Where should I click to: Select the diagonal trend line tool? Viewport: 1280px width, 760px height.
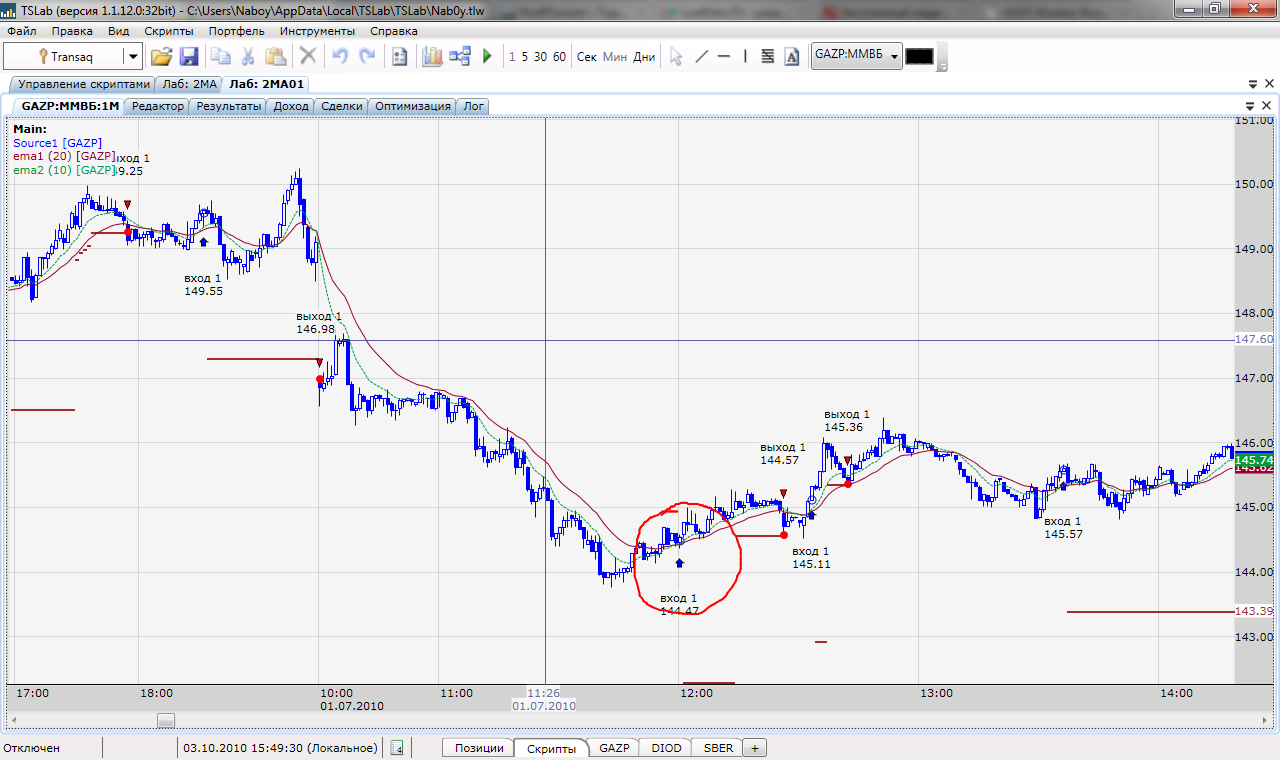(x=701, y=56)
